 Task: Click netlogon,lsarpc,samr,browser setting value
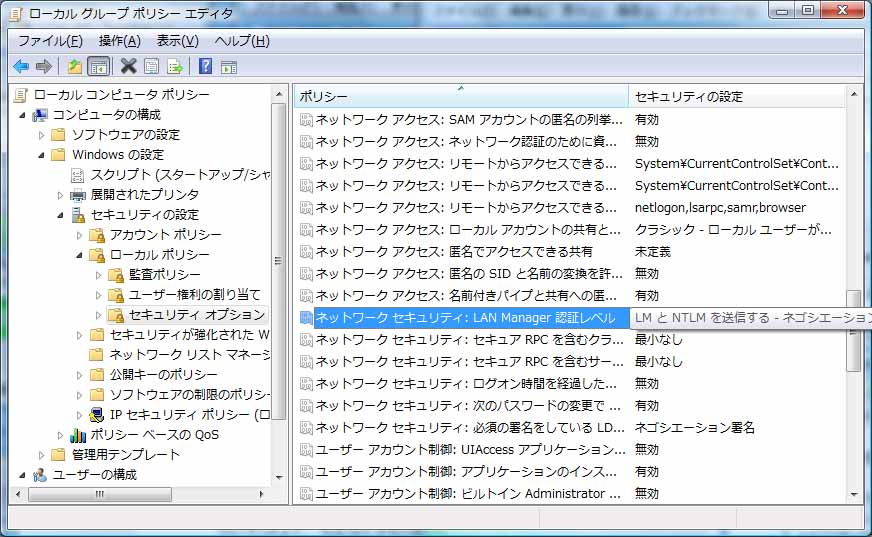click(x=720, y=208)
